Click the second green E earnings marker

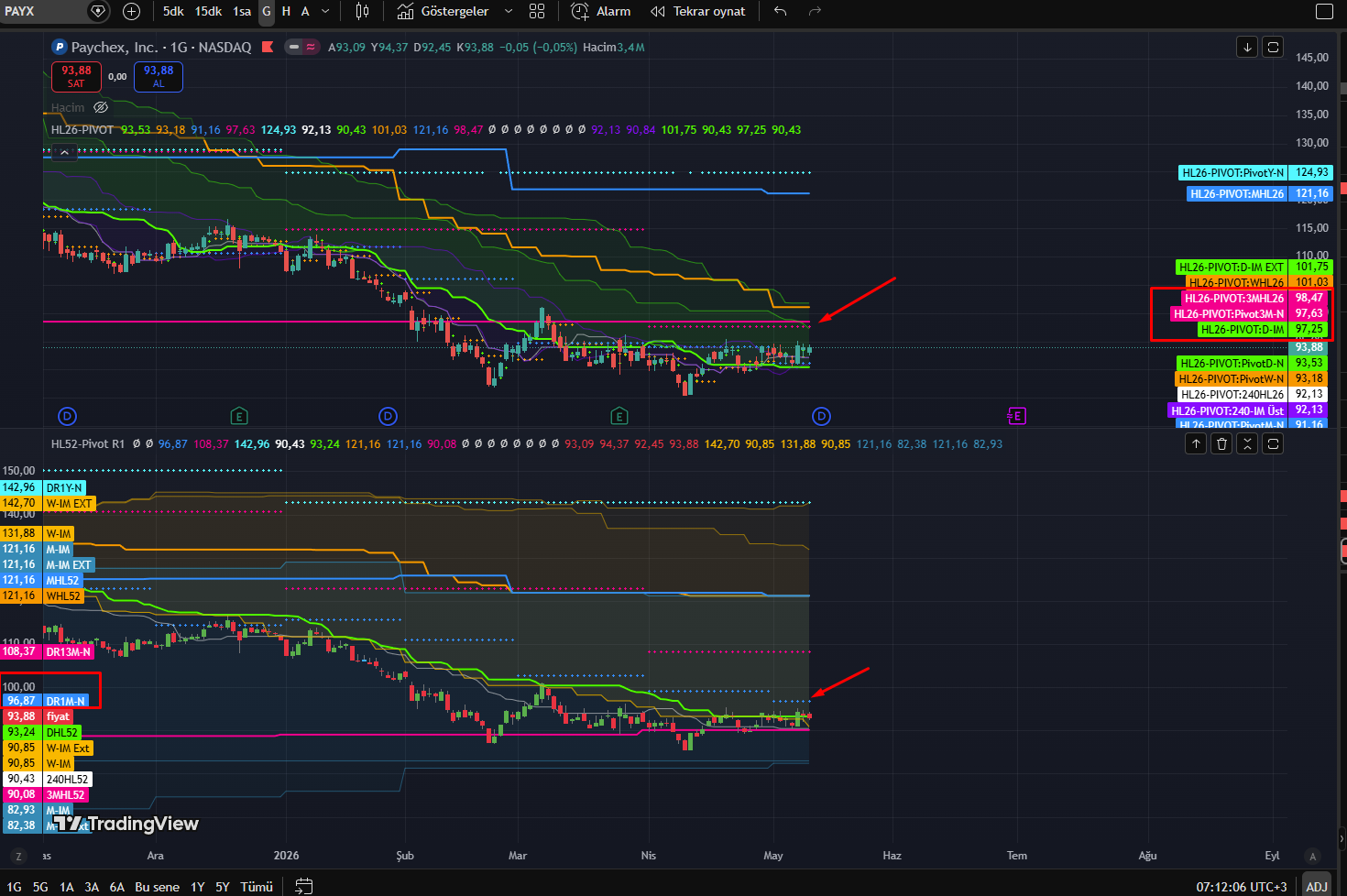(619, 417)
